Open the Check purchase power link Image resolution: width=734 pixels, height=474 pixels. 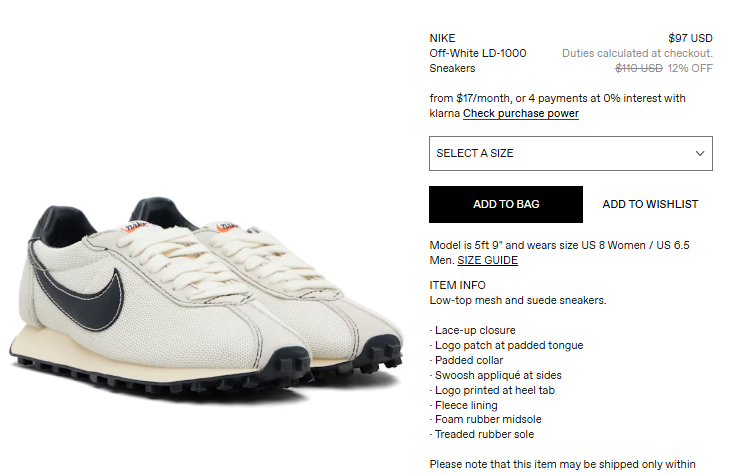click(521, 114)
